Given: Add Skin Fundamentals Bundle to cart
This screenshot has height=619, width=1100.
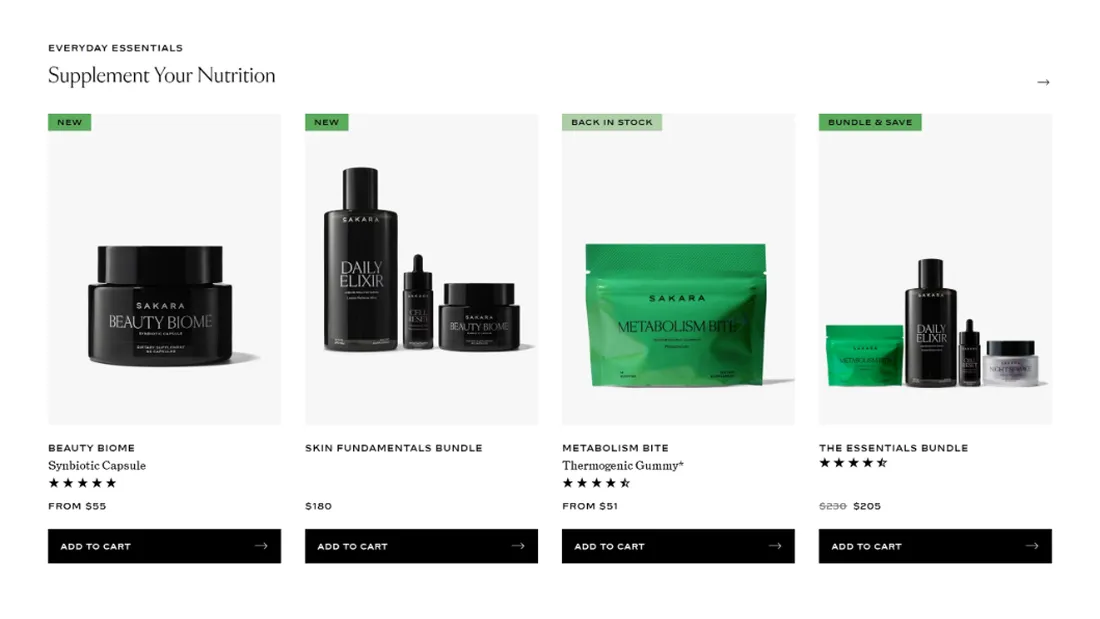Looking at the screenshot, I should click(421, 546).
